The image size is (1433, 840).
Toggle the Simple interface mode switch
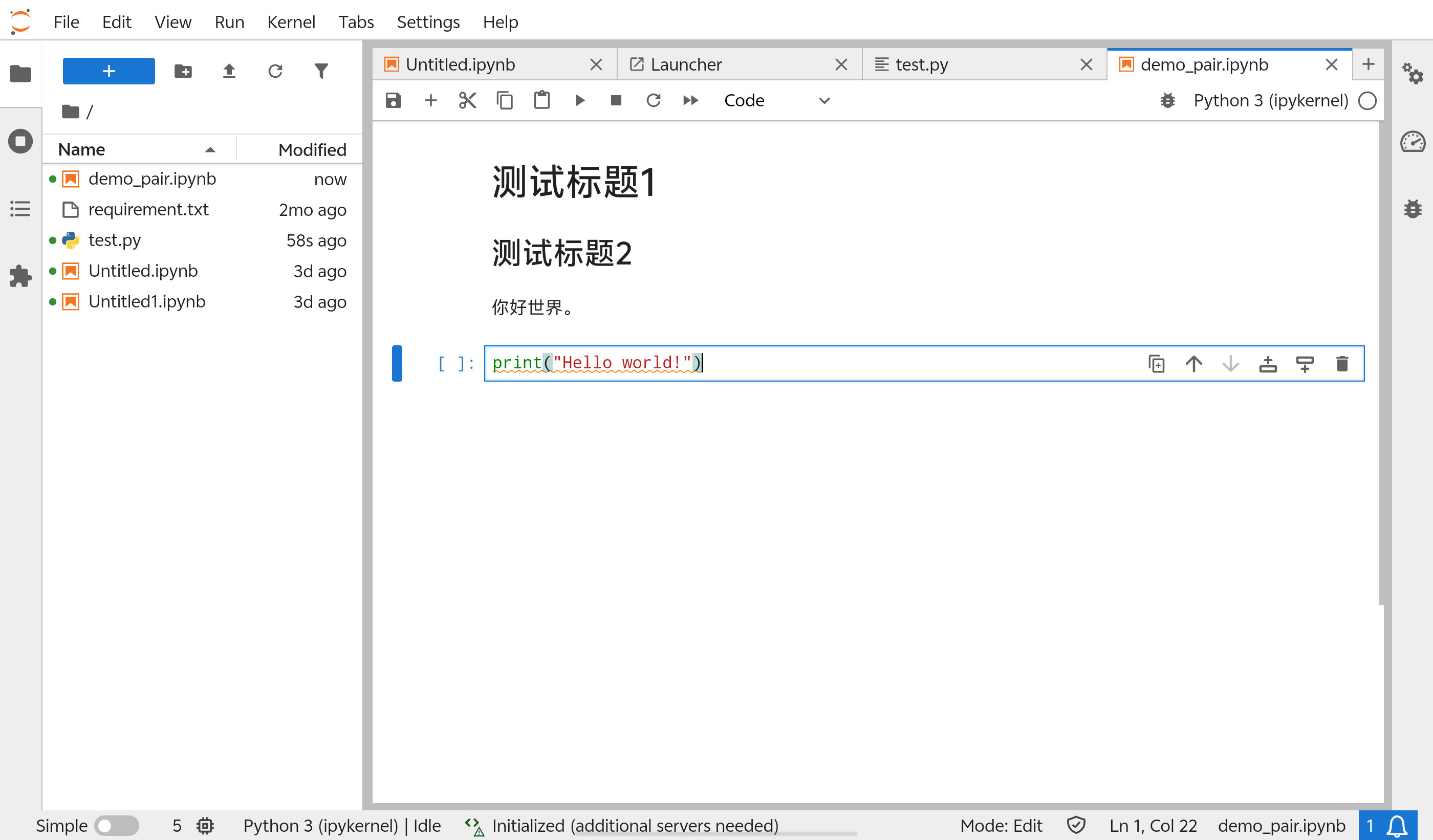(x=117, y=825)
